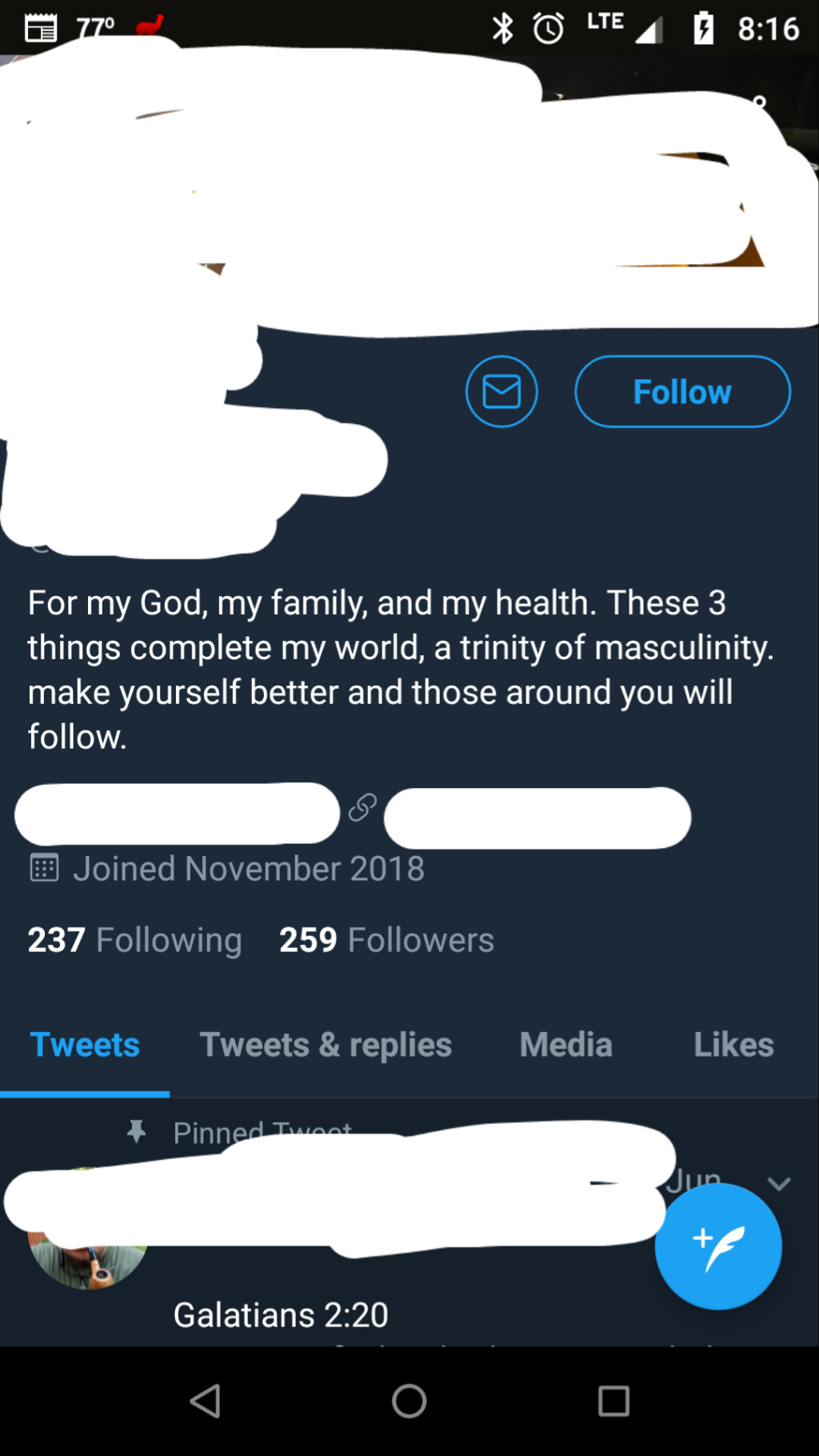Open the Tweets & replies tab
The image size is (819, 1456).
pyautogui.click(x=326, y=1045)
